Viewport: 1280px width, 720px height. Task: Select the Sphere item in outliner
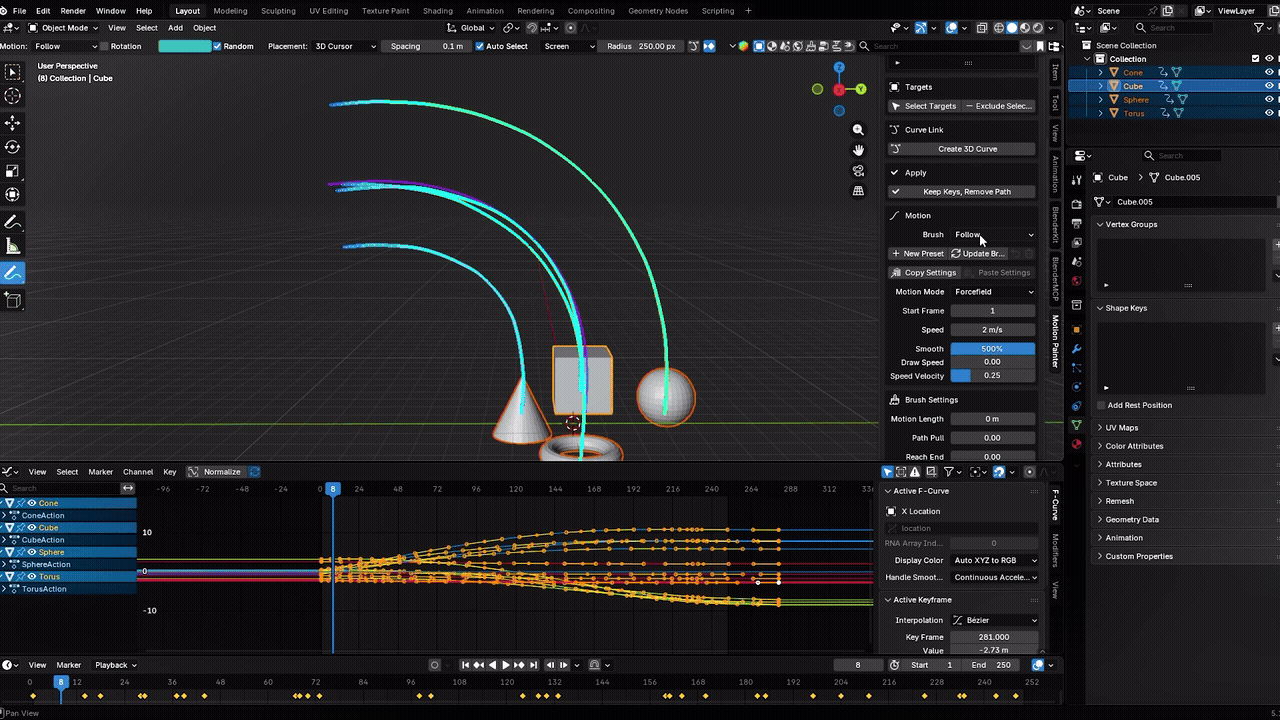pyautogui.click(x=1136, y=99)
